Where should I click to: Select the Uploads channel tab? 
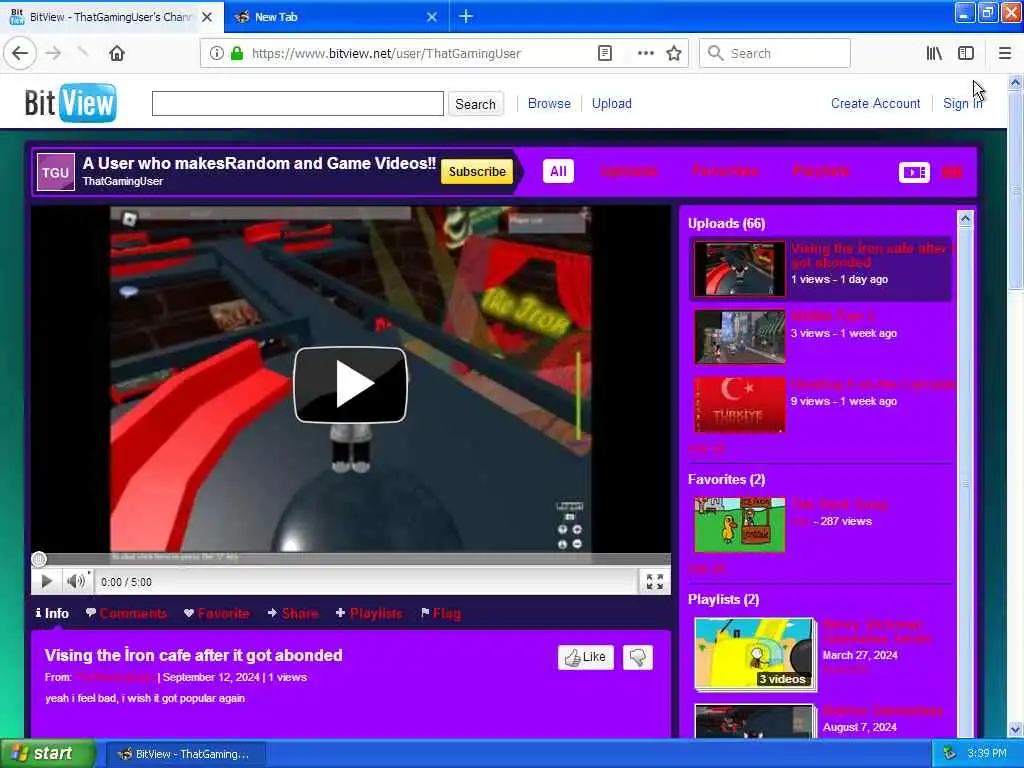[629, 171]
